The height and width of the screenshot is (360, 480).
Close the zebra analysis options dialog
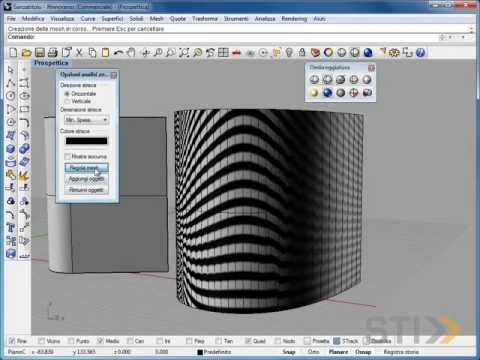[114, 75]
